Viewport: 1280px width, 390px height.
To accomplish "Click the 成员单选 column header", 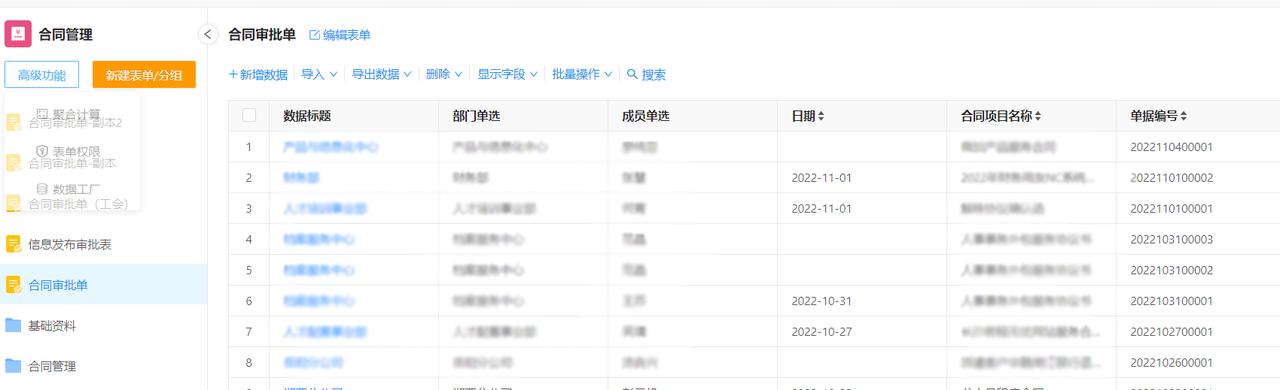I will click(x=645, y=116).
